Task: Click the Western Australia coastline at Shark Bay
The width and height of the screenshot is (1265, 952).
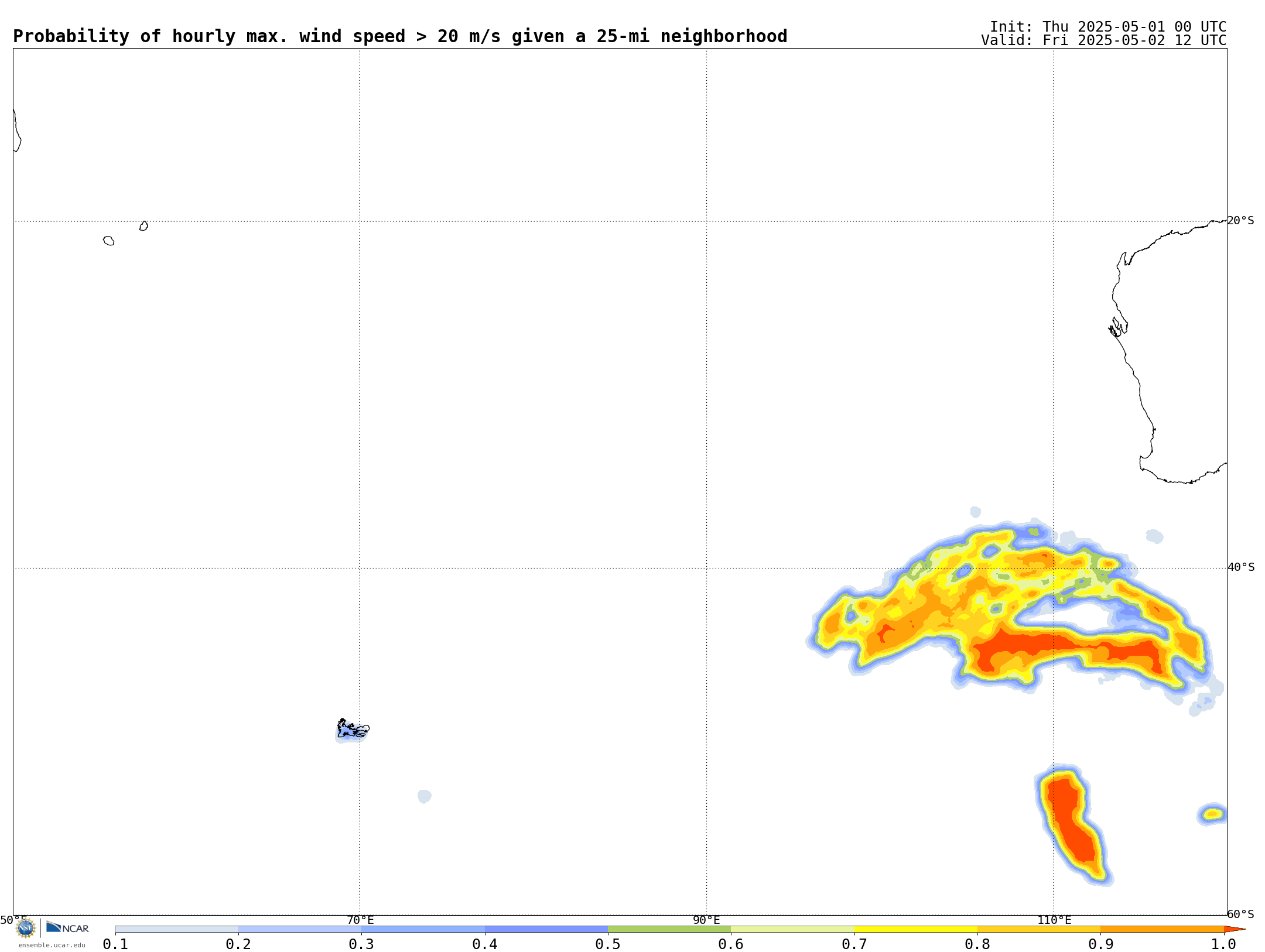Action: [1117, 327]
